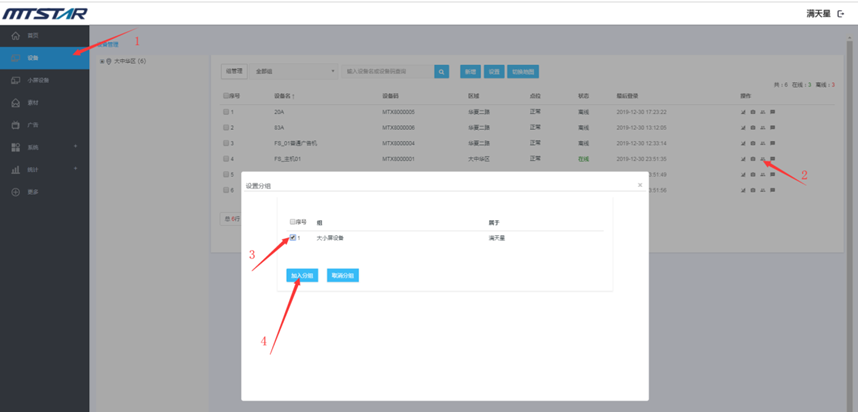
Task: Go to 广告 in the sidebar menu
Action: pyautogui.click(x=32, y=125)
